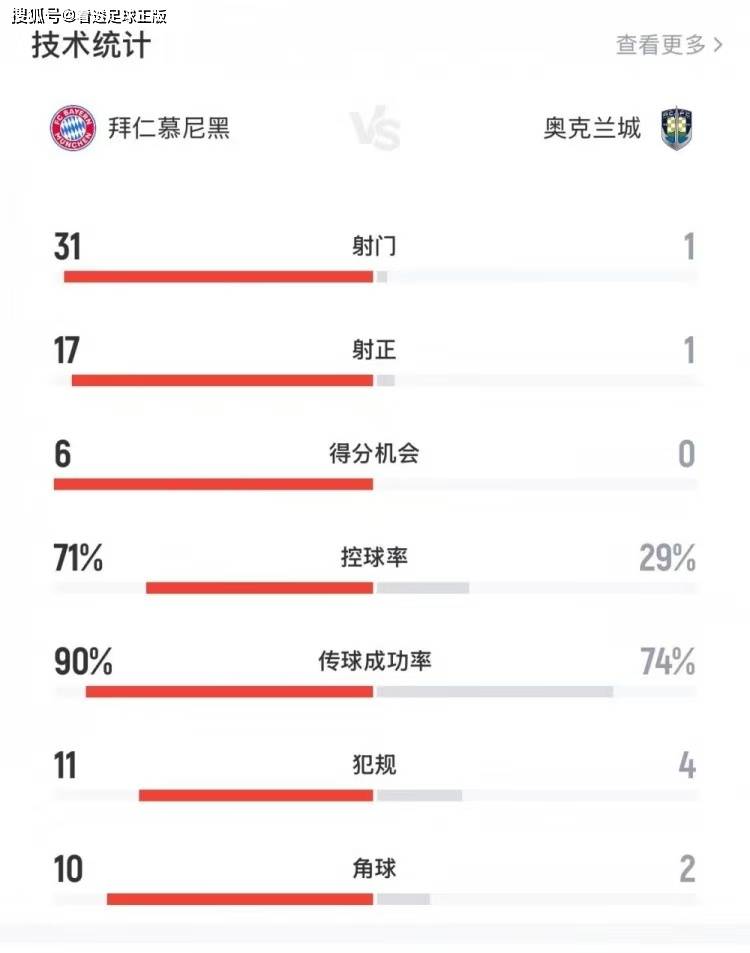Click the 71% possession value
This screenshot has width=750, height=953.
78,558
